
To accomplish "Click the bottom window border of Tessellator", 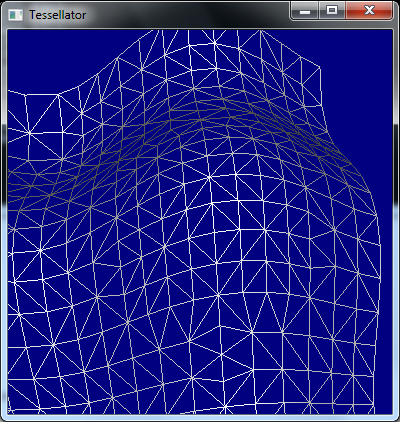I will click(200, 418).
